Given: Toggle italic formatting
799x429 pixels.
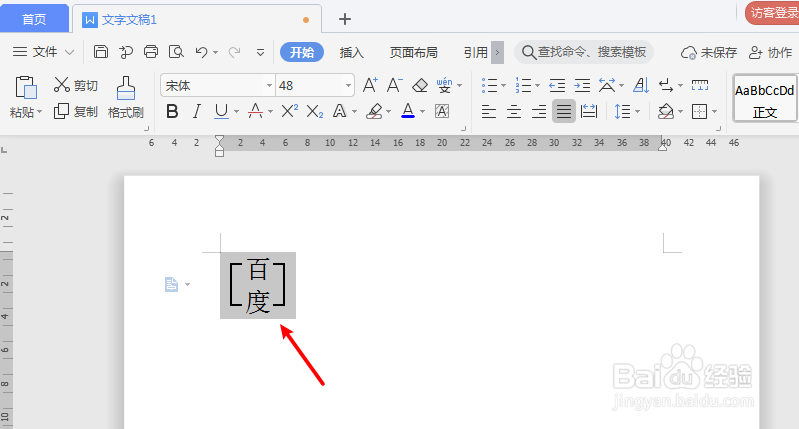Looking at the screenshot, I should [x=197, y=111].
